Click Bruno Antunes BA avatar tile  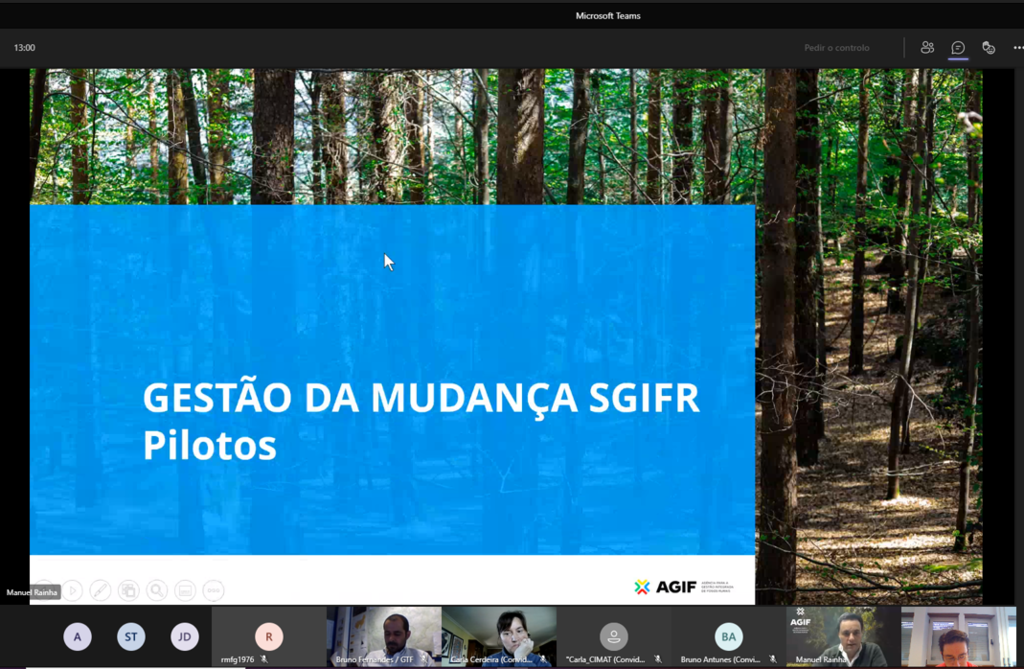728,637
